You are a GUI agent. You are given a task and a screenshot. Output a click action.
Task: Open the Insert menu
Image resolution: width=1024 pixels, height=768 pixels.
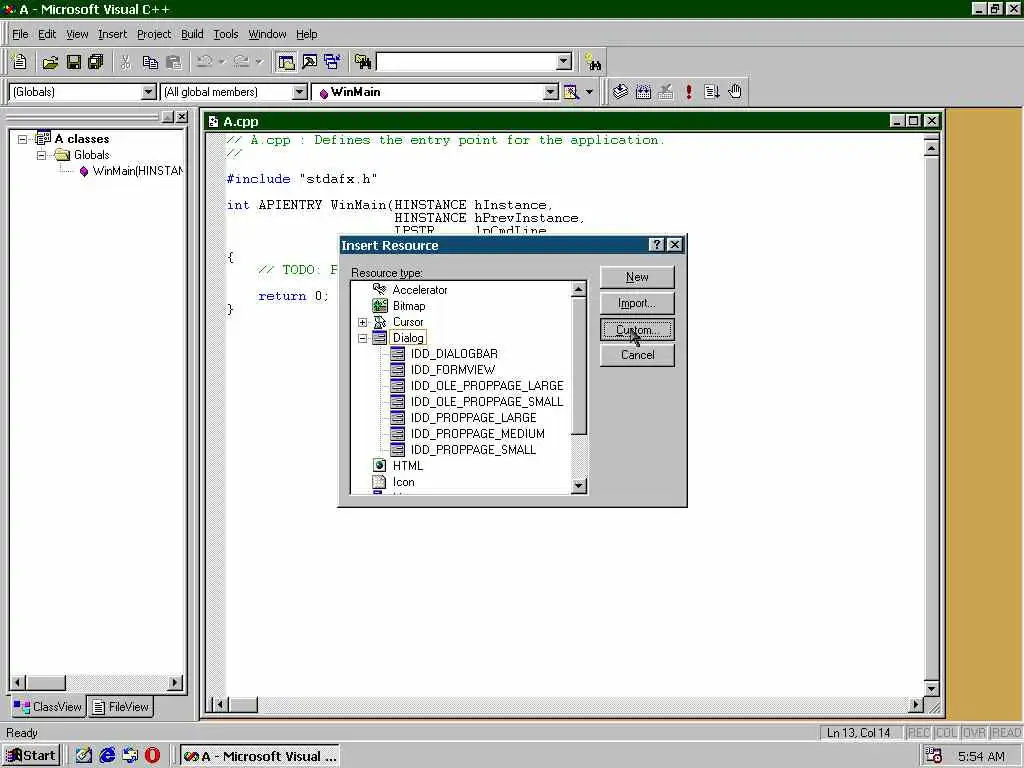(x=112, y=34)
